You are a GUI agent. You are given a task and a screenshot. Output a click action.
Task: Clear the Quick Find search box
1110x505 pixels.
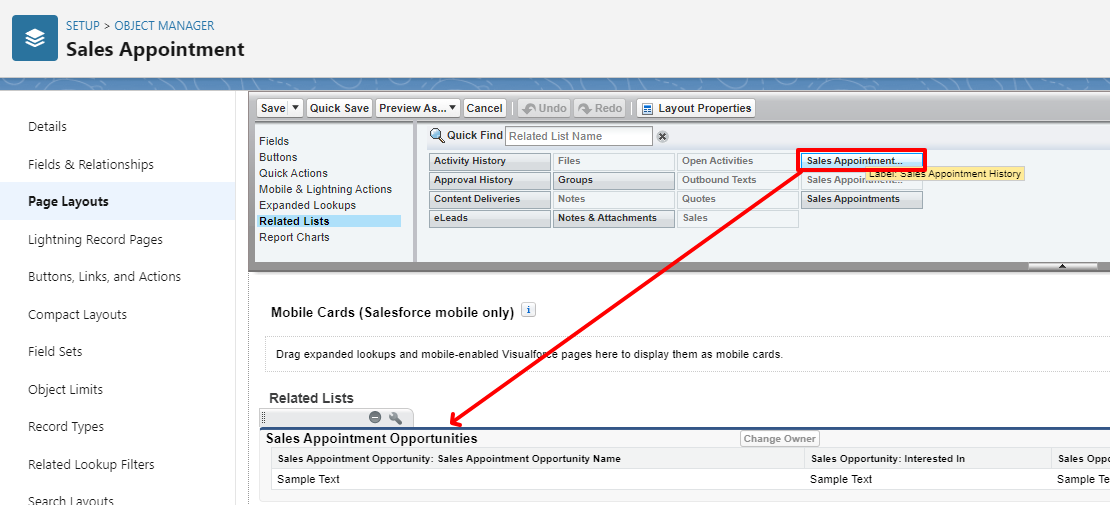[x=662, y=137]
